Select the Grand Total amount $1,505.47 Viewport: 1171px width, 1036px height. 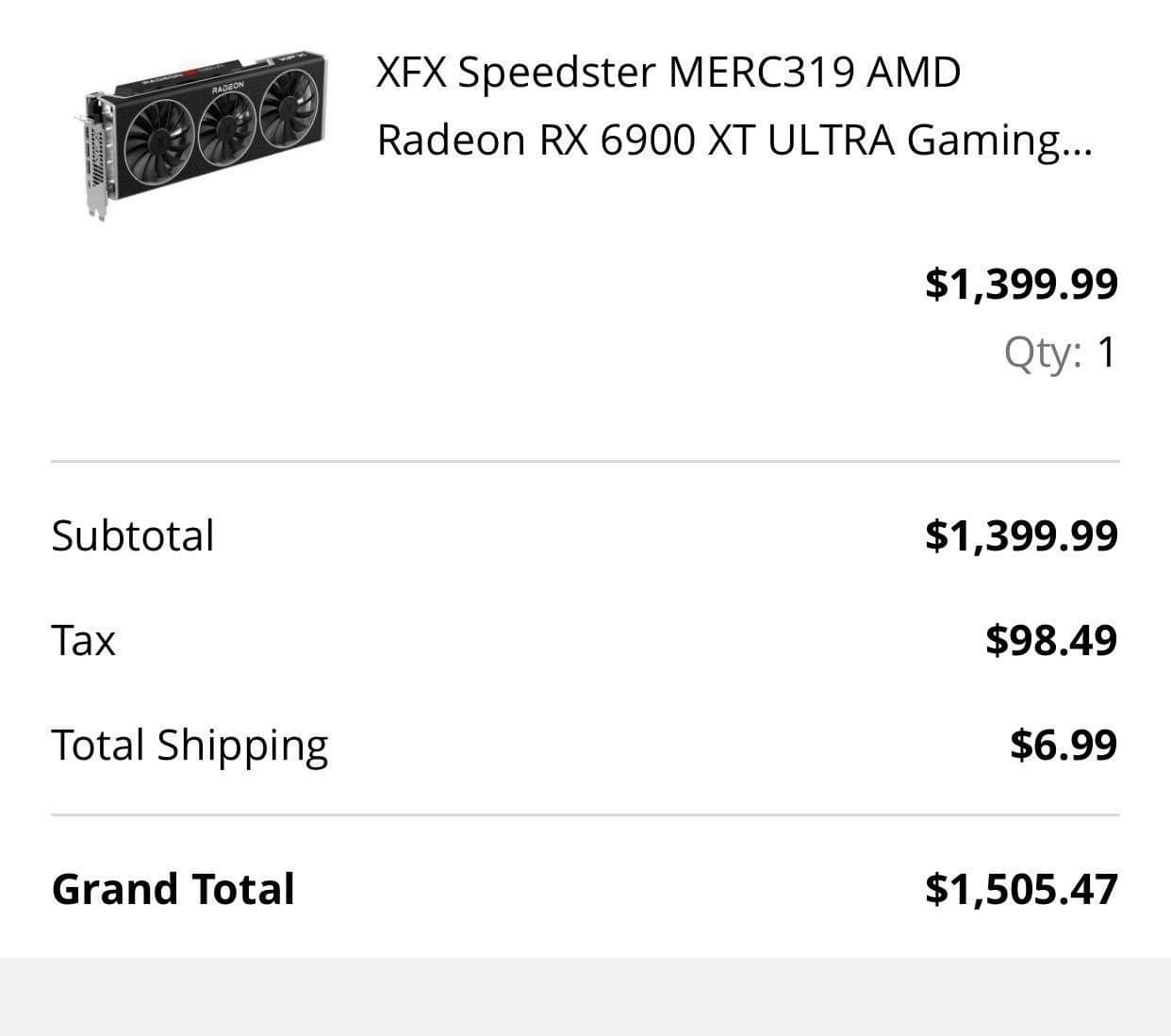click(x=1021, y=889)
